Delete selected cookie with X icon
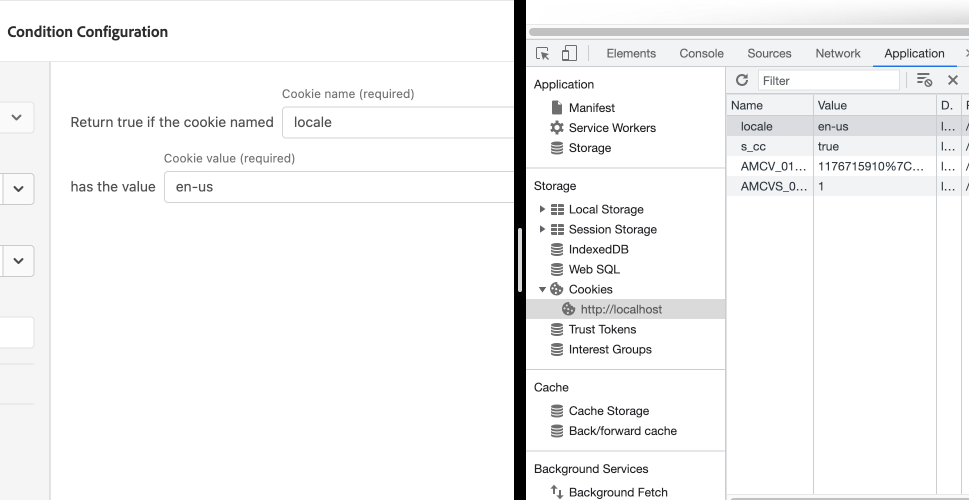 click(952, 80)
